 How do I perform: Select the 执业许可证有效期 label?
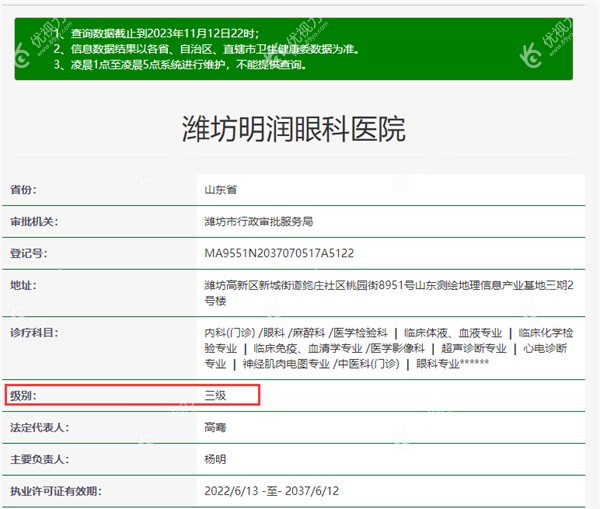[x=55, y=491]
